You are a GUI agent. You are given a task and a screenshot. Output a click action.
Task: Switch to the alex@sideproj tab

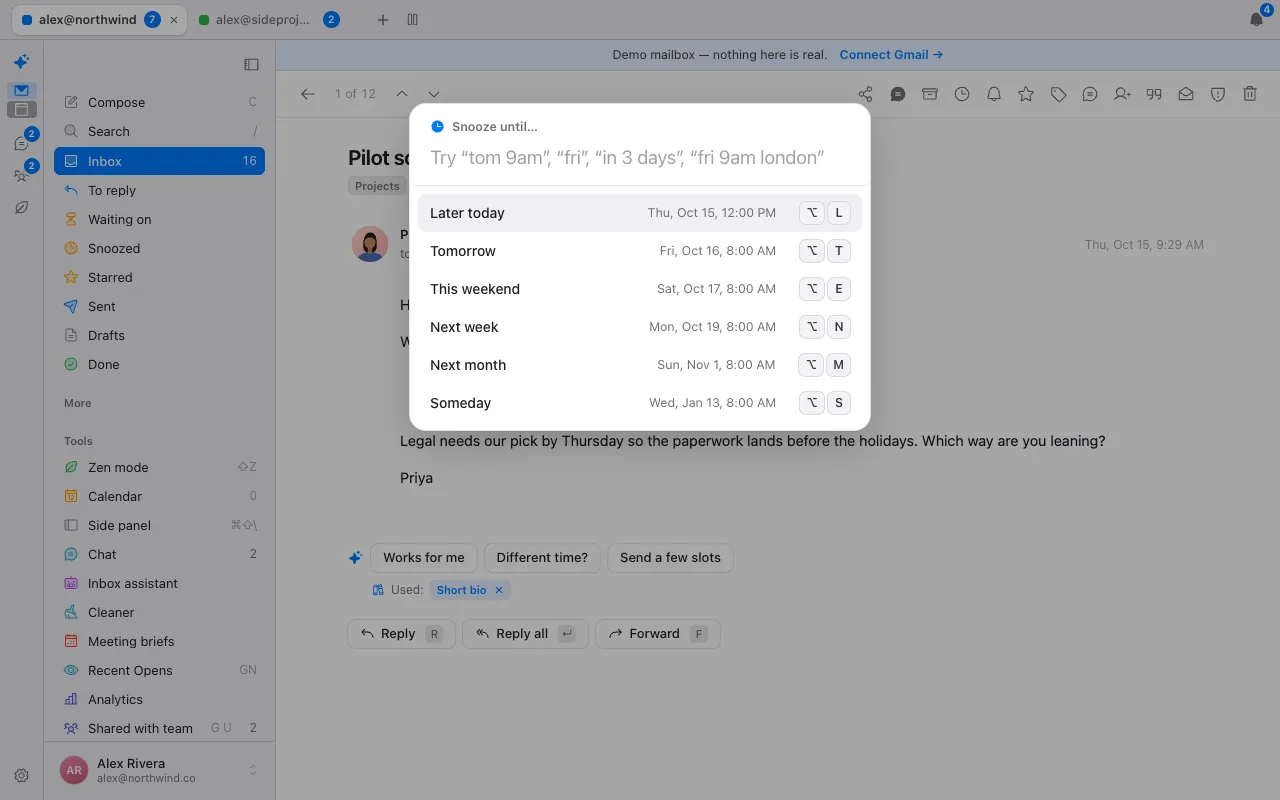(269, 20)
